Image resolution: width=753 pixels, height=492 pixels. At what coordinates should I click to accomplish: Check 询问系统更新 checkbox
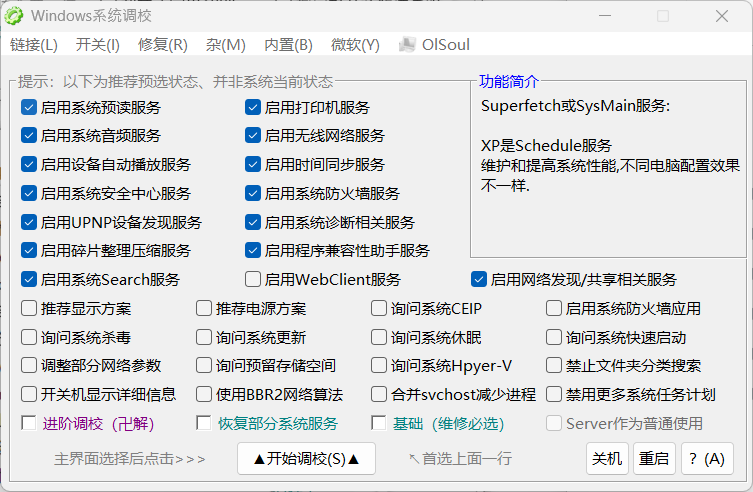point(204,337)
